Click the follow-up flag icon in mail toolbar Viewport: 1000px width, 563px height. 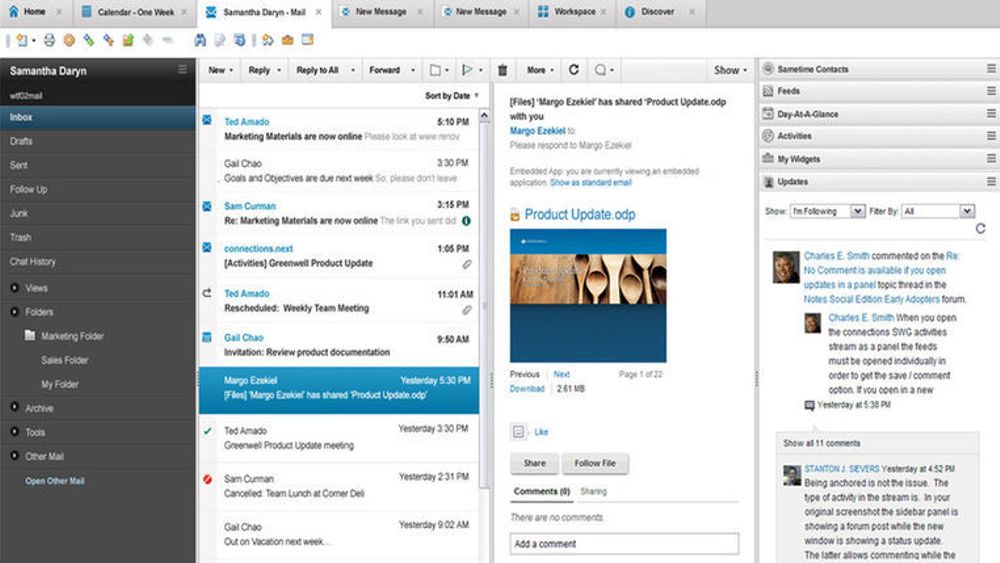pos(467,69)
